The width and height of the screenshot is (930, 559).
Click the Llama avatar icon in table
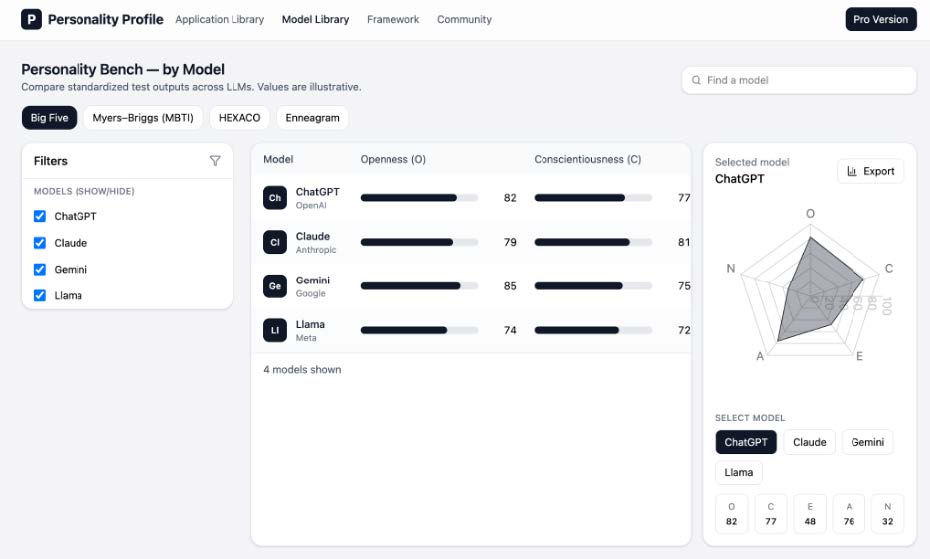click(x=275, y=330)
